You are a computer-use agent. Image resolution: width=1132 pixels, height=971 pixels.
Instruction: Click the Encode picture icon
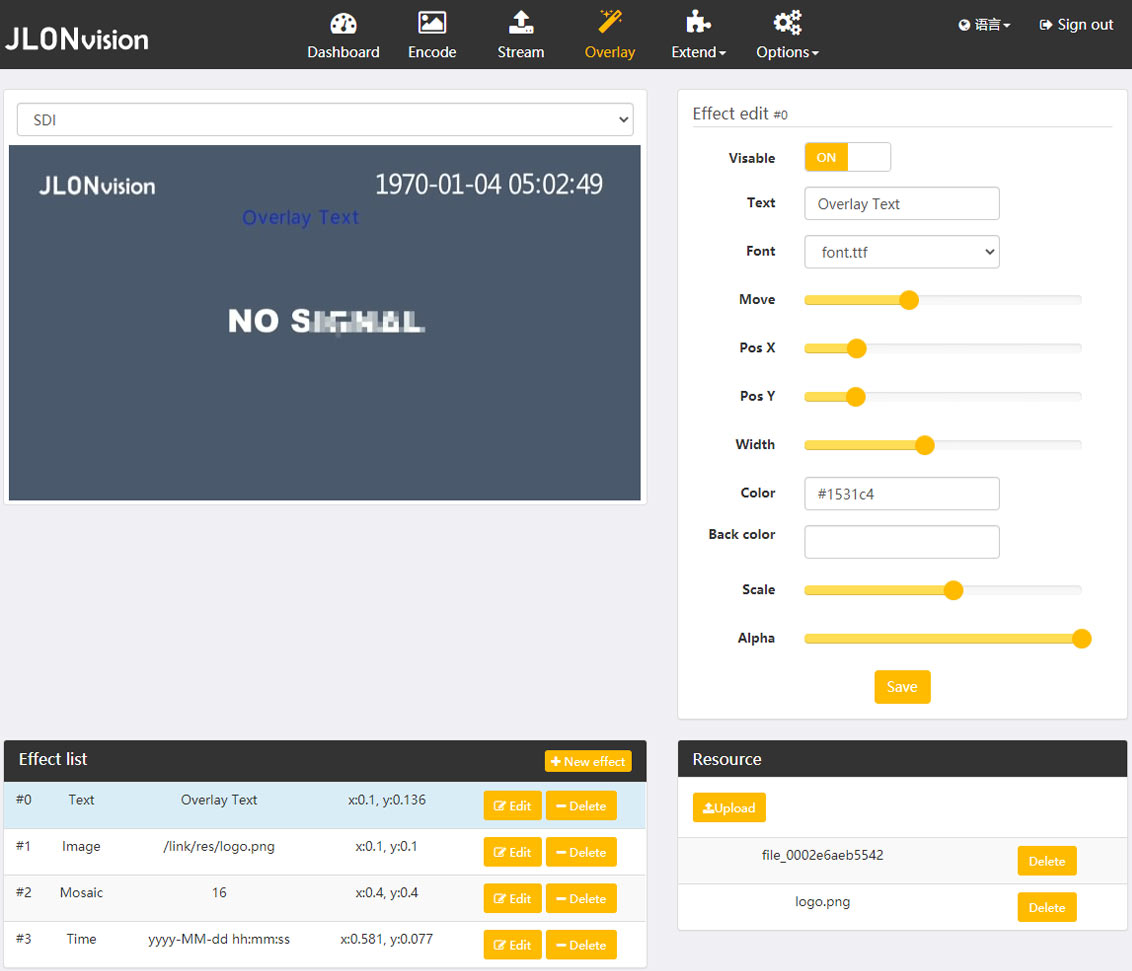[432, 23]
